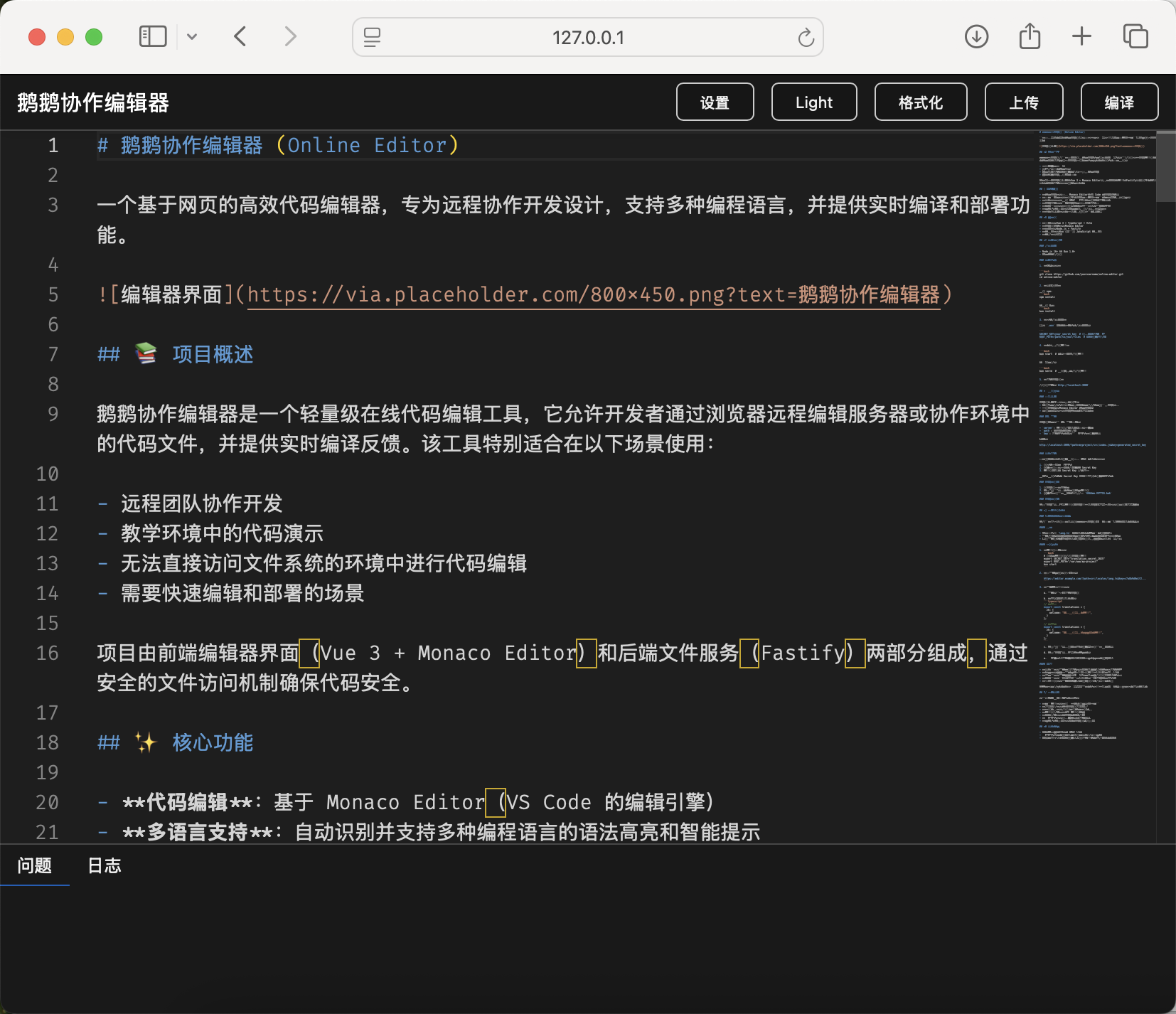
Task: Click the 127.0.0.1 address field
Action: pos(588,38)
